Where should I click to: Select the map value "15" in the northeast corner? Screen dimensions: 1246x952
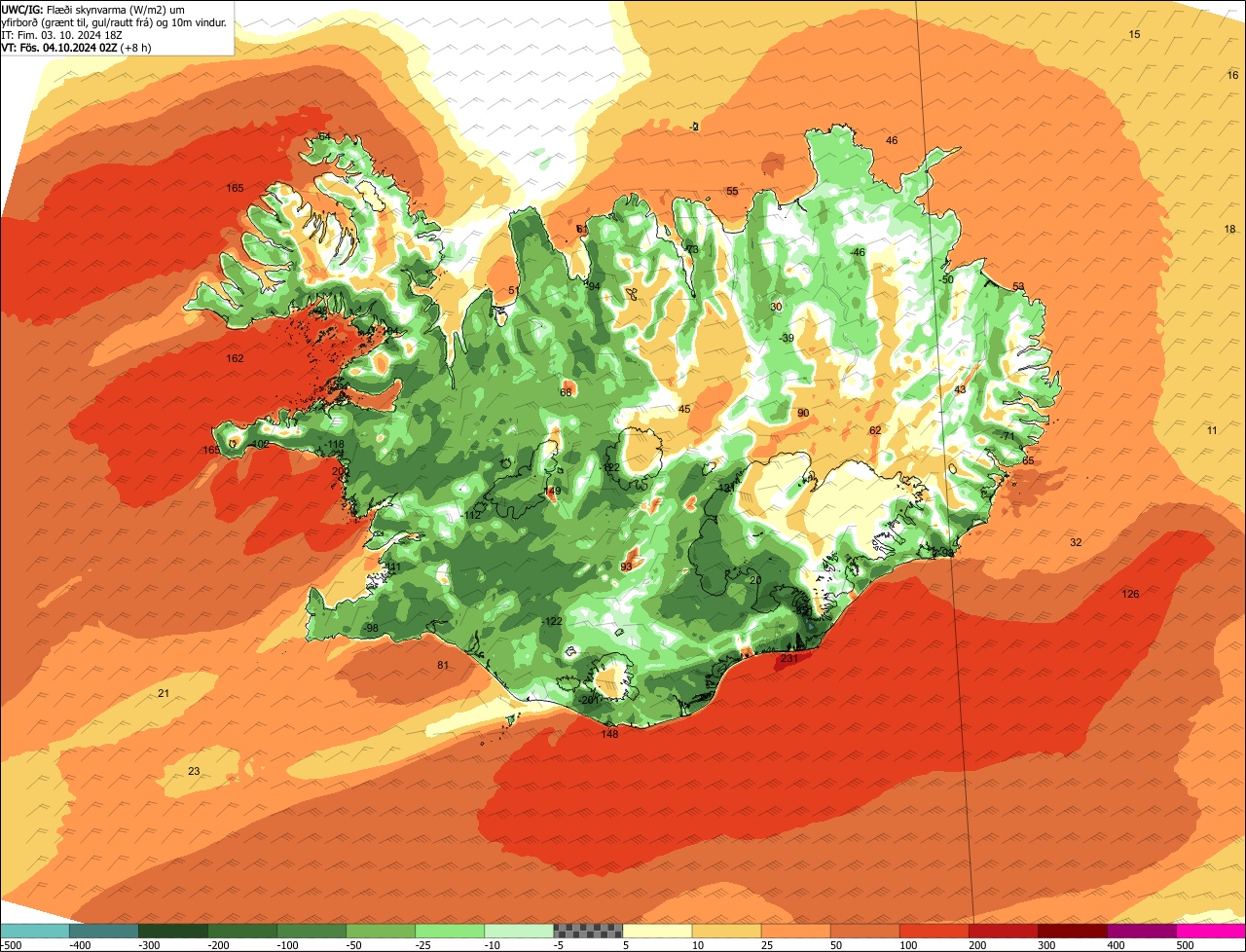1134,34
